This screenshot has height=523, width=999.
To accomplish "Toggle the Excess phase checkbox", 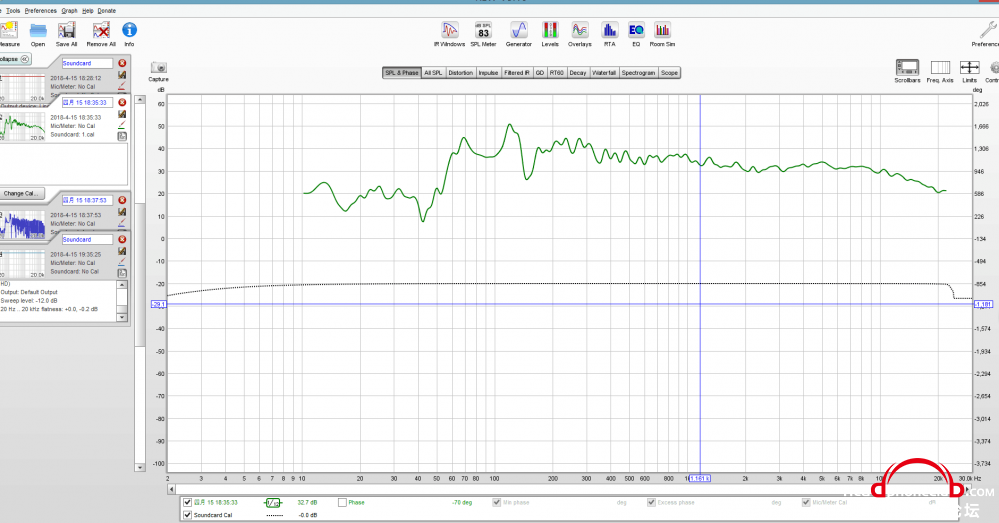I will pyautogui.click(x=651, y=503).
